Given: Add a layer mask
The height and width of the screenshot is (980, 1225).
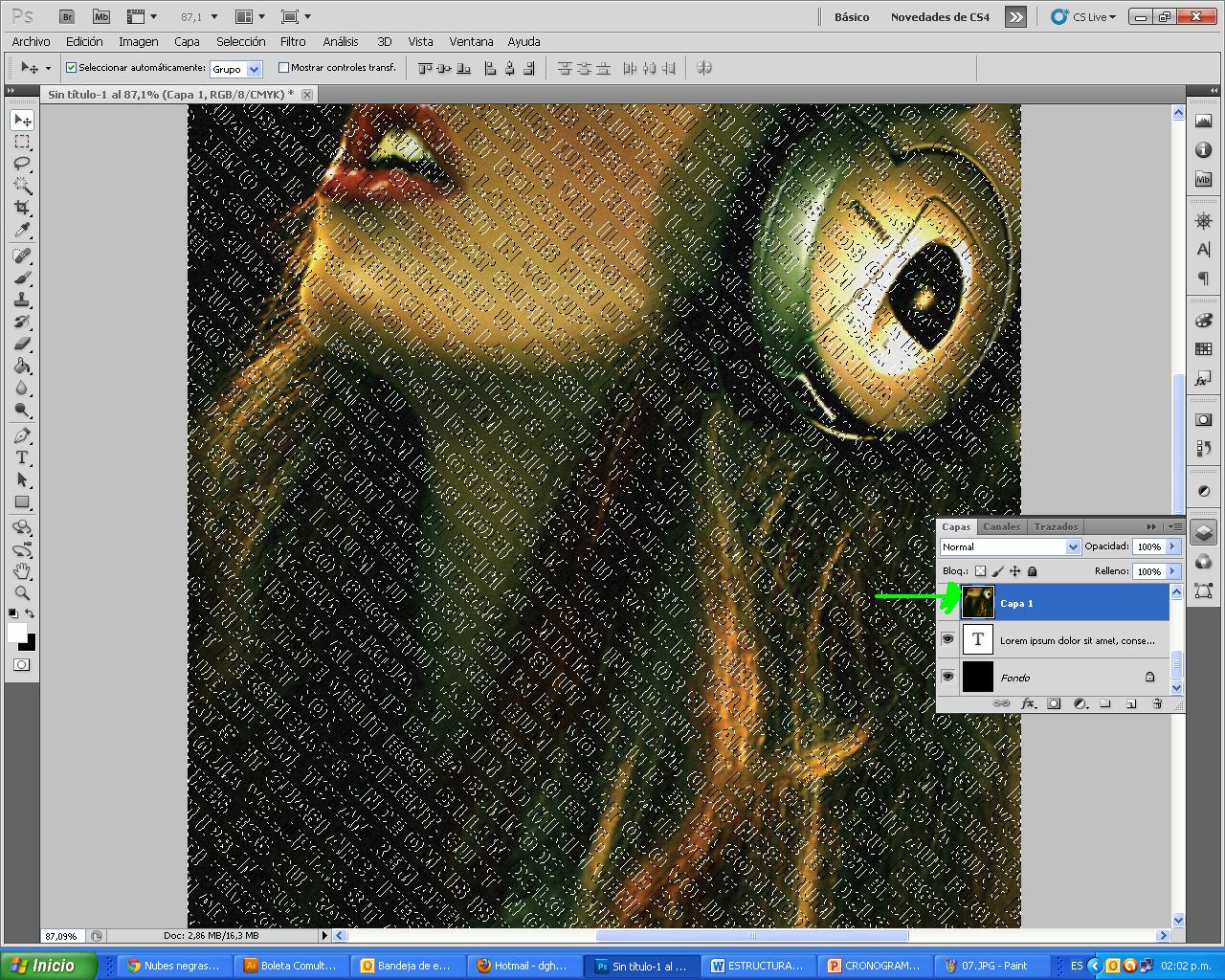Looking at the screenshot, I should (1054, 703).
